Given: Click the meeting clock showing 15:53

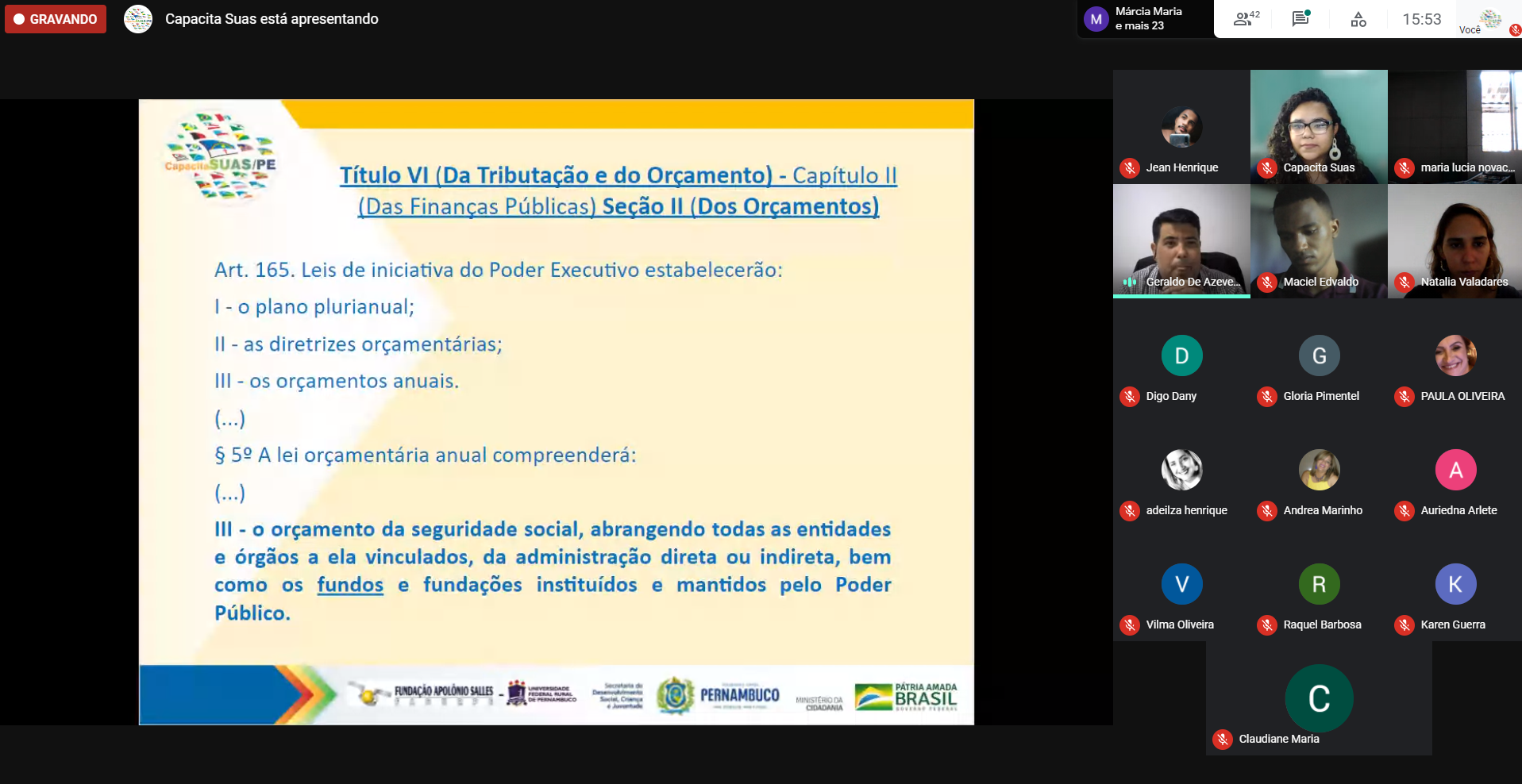Looking at the screenshot, I should [x=1421, y=19].
